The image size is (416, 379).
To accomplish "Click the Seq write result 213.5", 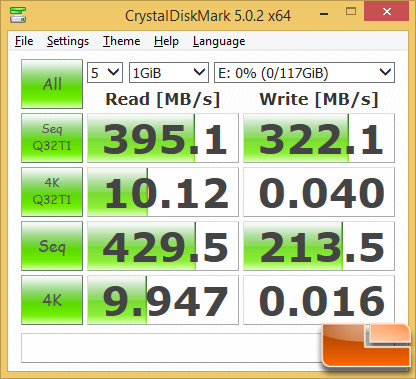I will (x=319, y=246).
